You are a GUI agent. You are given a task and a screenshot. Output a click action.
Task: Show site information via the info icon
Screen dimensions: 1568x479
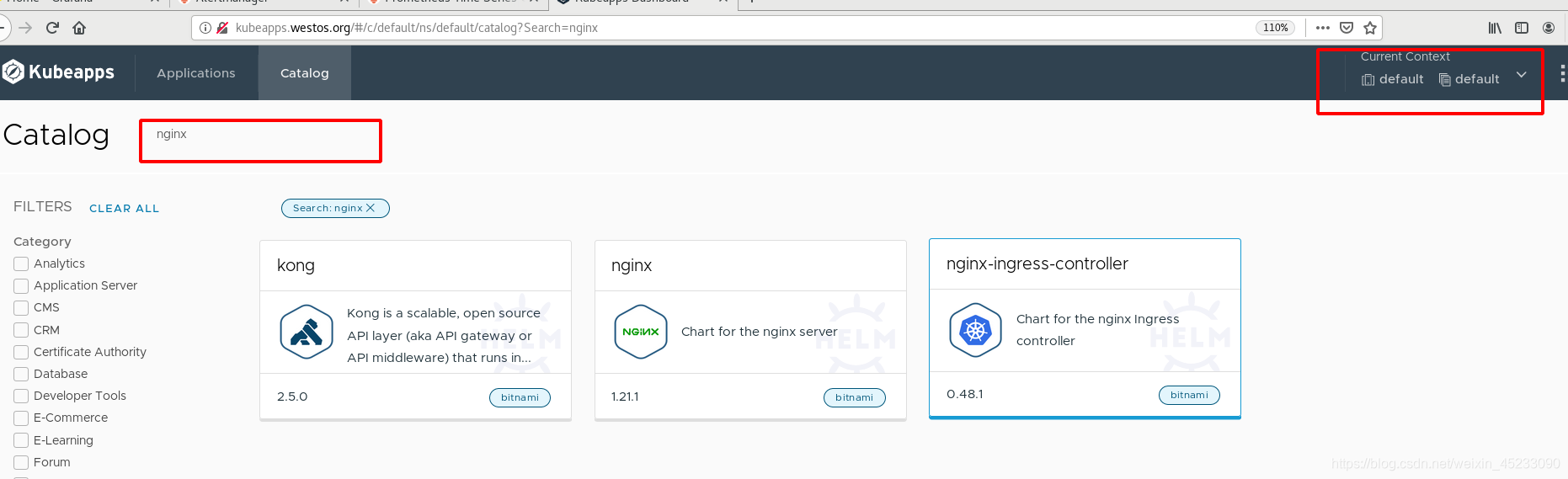[205, 28]
